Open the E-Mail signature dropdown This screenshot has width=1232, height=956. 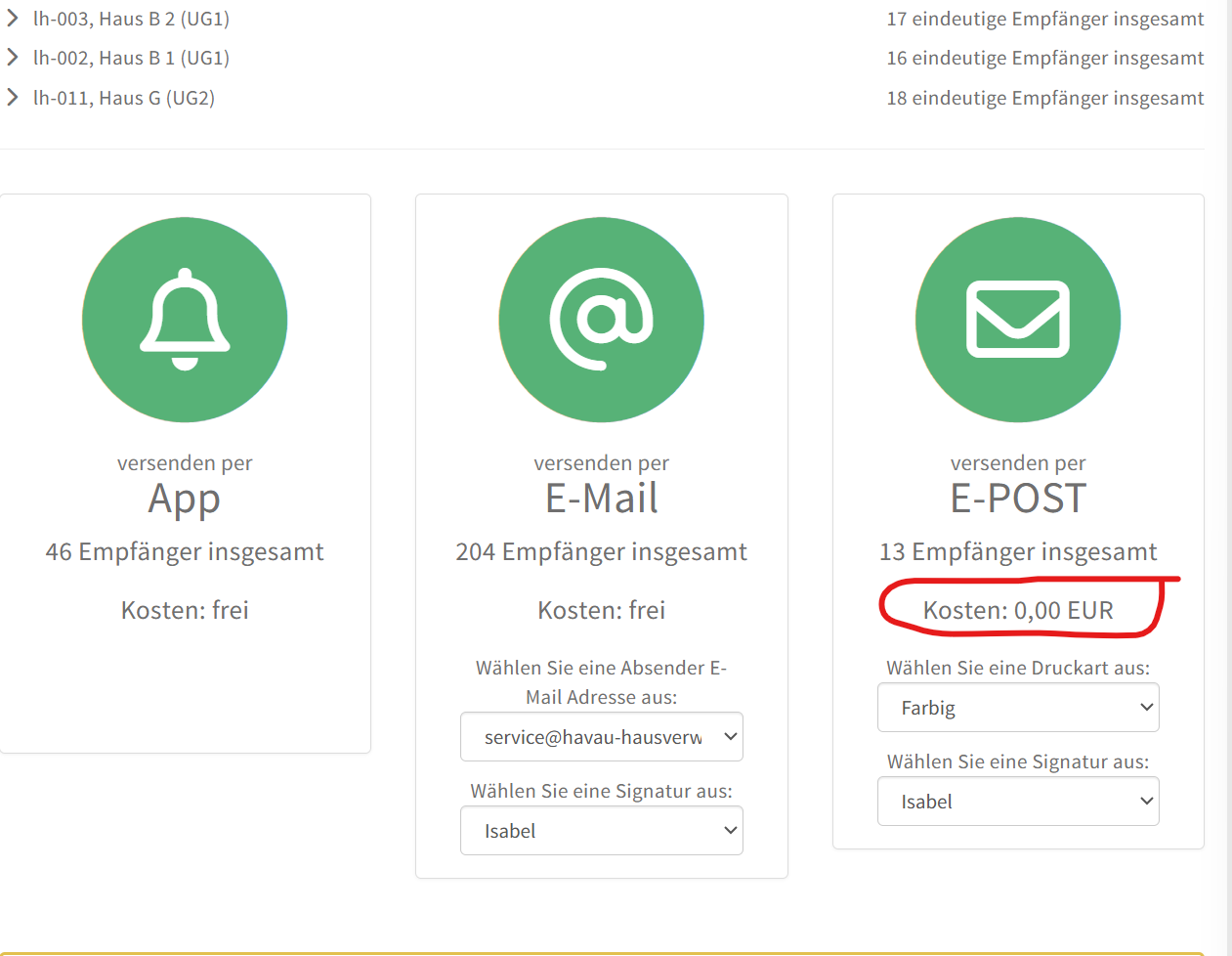pos(601,831)
